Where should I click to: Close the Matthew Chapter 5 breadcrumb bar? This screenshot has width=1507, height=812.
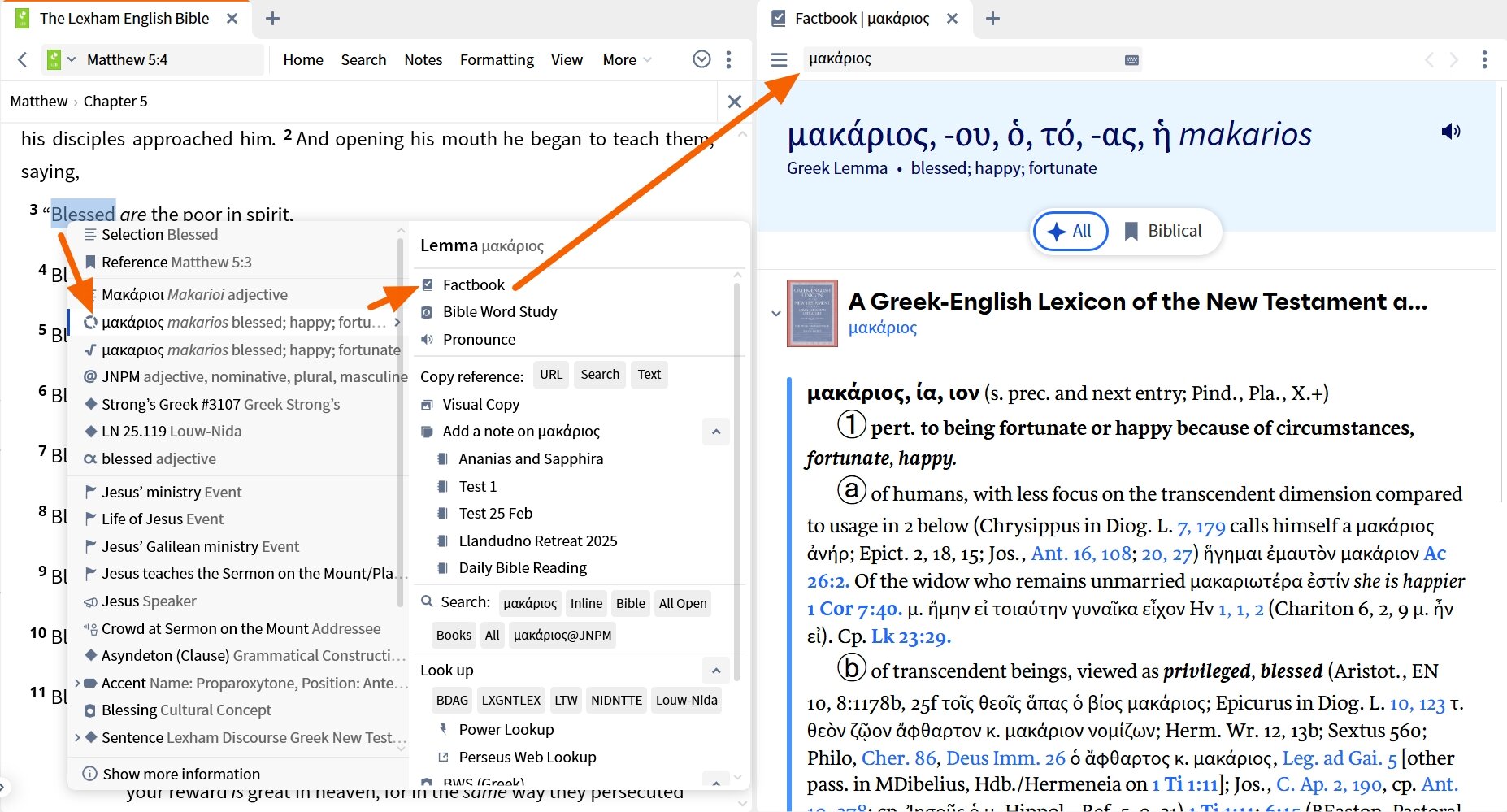coord(735,102)
